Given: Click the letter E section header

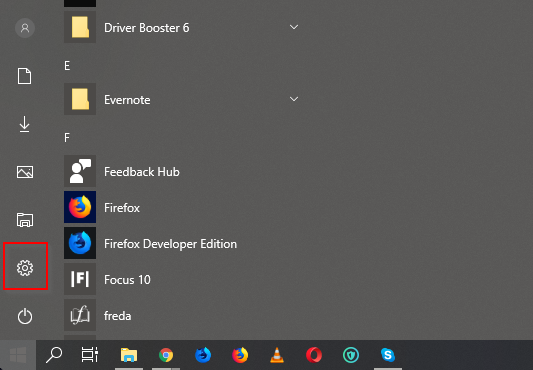Looking at the screenshot, I should coord(67,66).
